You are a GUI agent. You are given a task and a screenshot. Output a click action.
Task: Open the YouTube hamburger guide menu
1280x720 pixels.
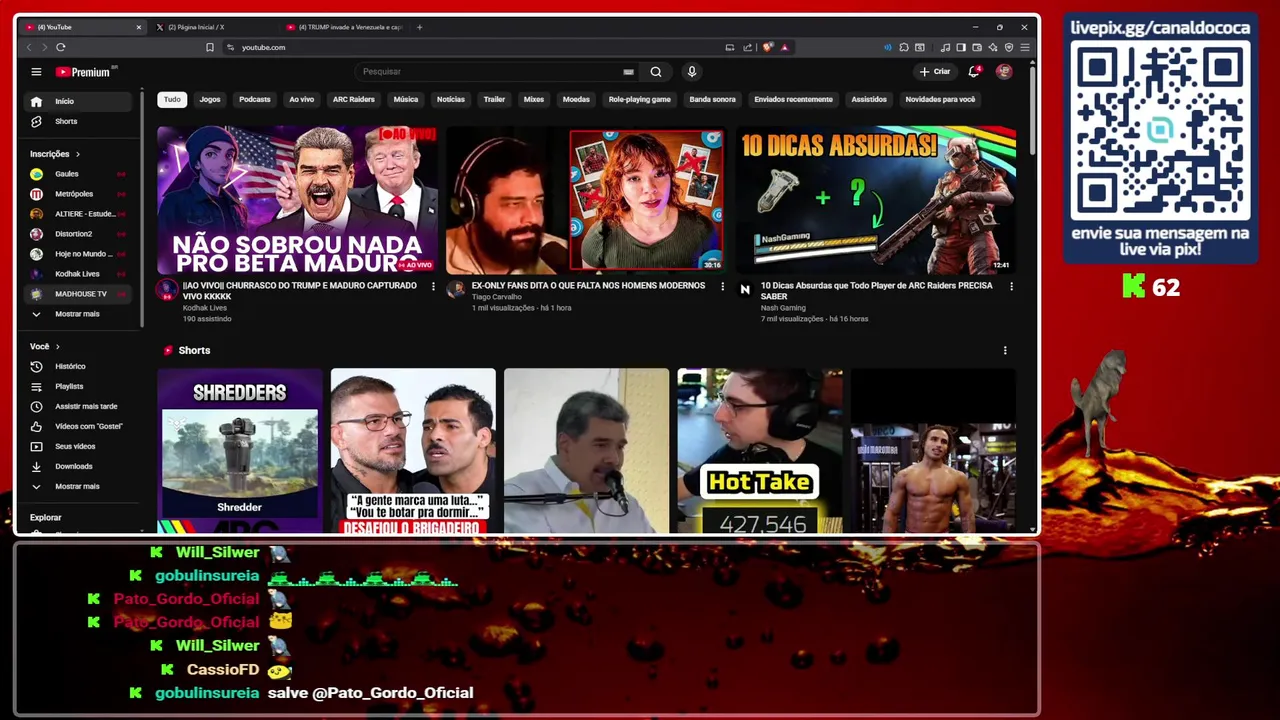pyautogui.click(x=36, y=72)
